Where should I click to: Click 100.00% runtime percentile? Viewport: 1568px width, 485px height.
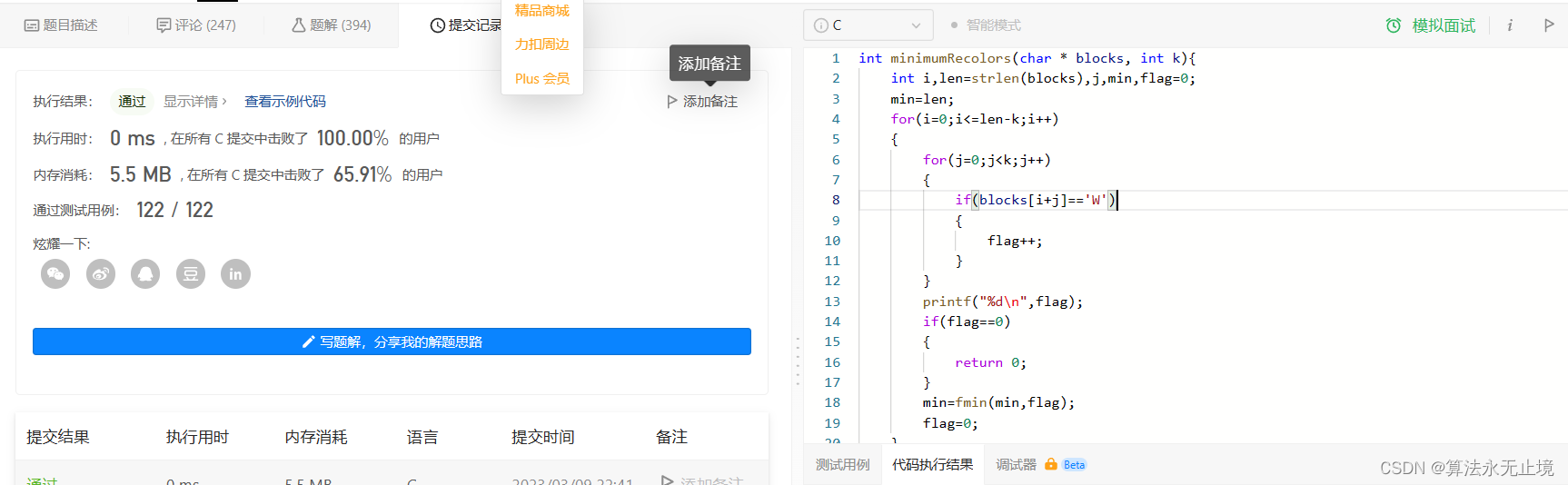[352, 138]
